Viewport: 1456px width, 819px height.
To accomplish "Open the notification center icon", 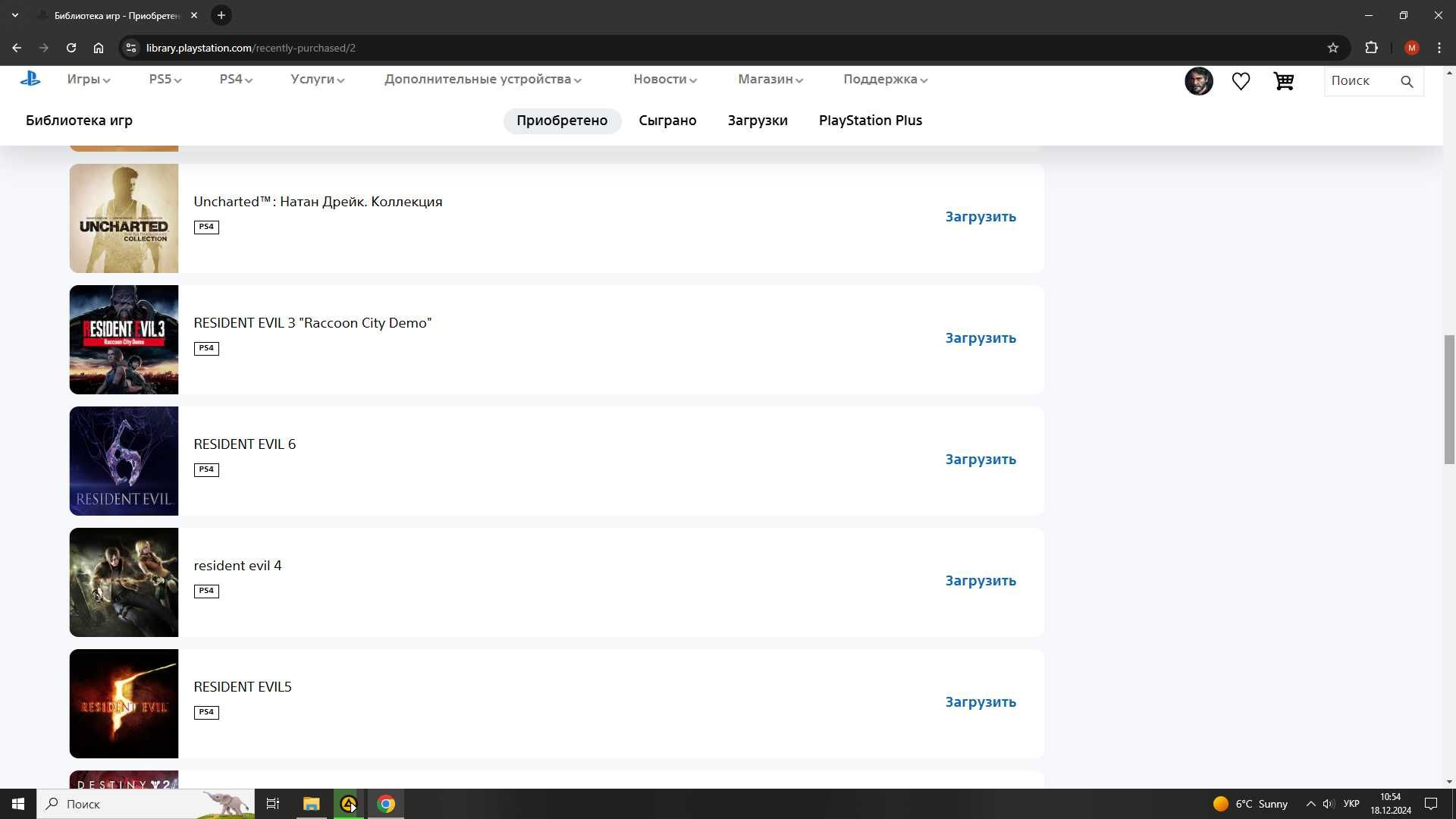I will coord(1431,804).
